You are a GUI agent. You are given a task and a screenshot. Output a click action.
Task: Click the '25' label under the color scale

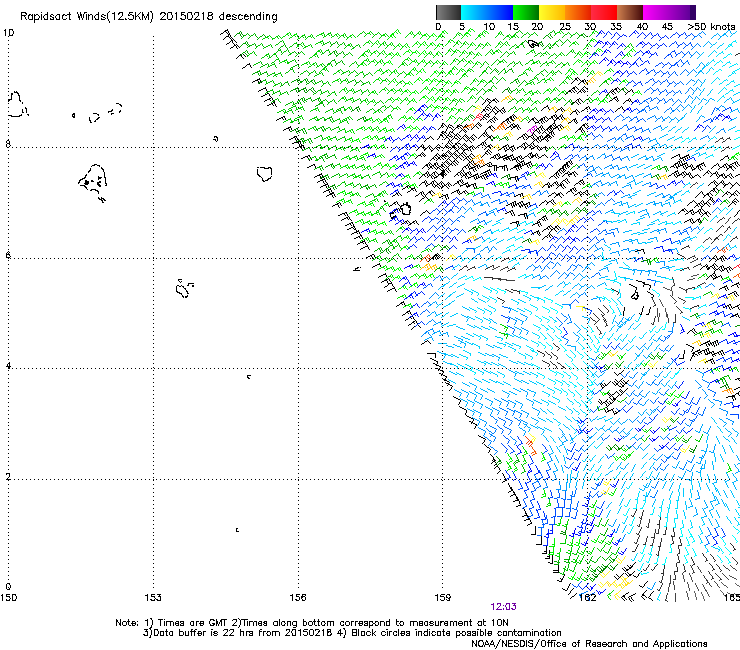click(x=564, y=27)
